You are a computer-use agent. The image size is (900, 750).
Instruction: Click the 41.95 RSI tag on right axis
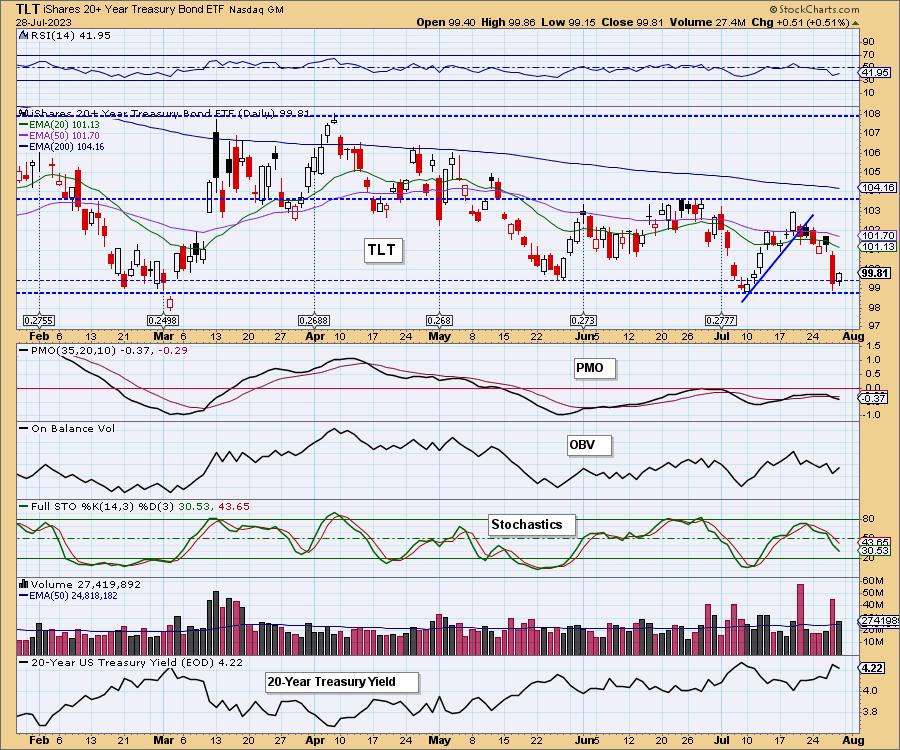[875, 73]
